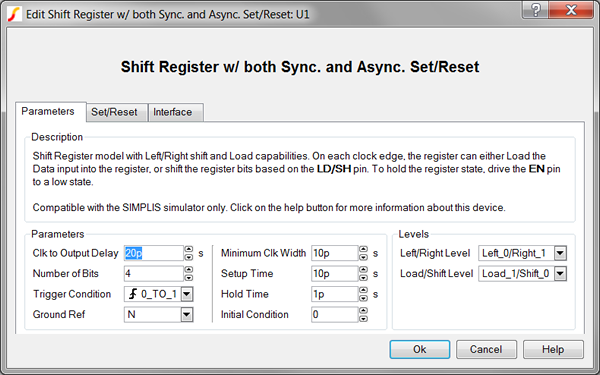This screenshot has width=600, height=375.
Task: Decrease Number of Bits with down spinner
Action: coord(189,278)
